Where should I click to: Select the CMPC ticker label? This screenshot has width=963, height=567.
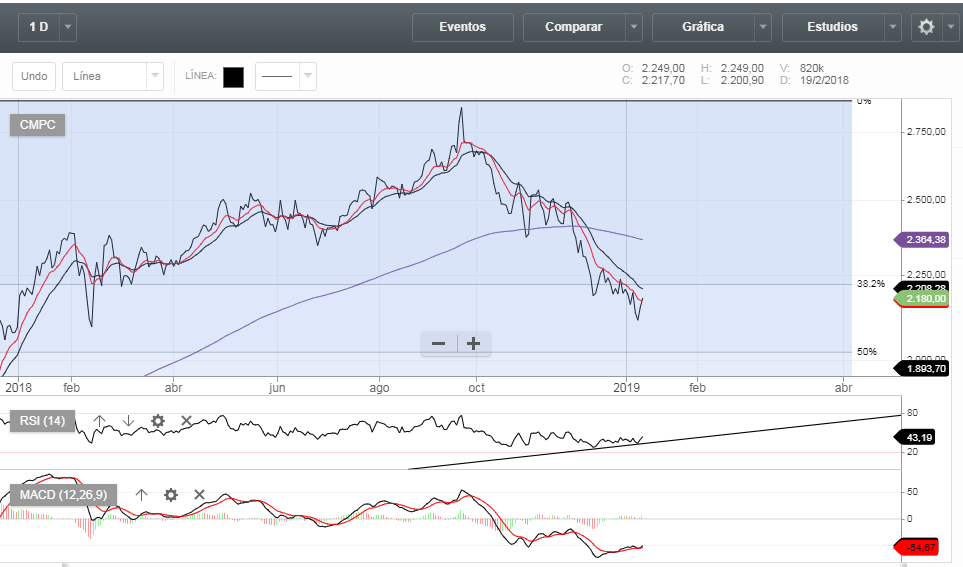tap(39, 125)
